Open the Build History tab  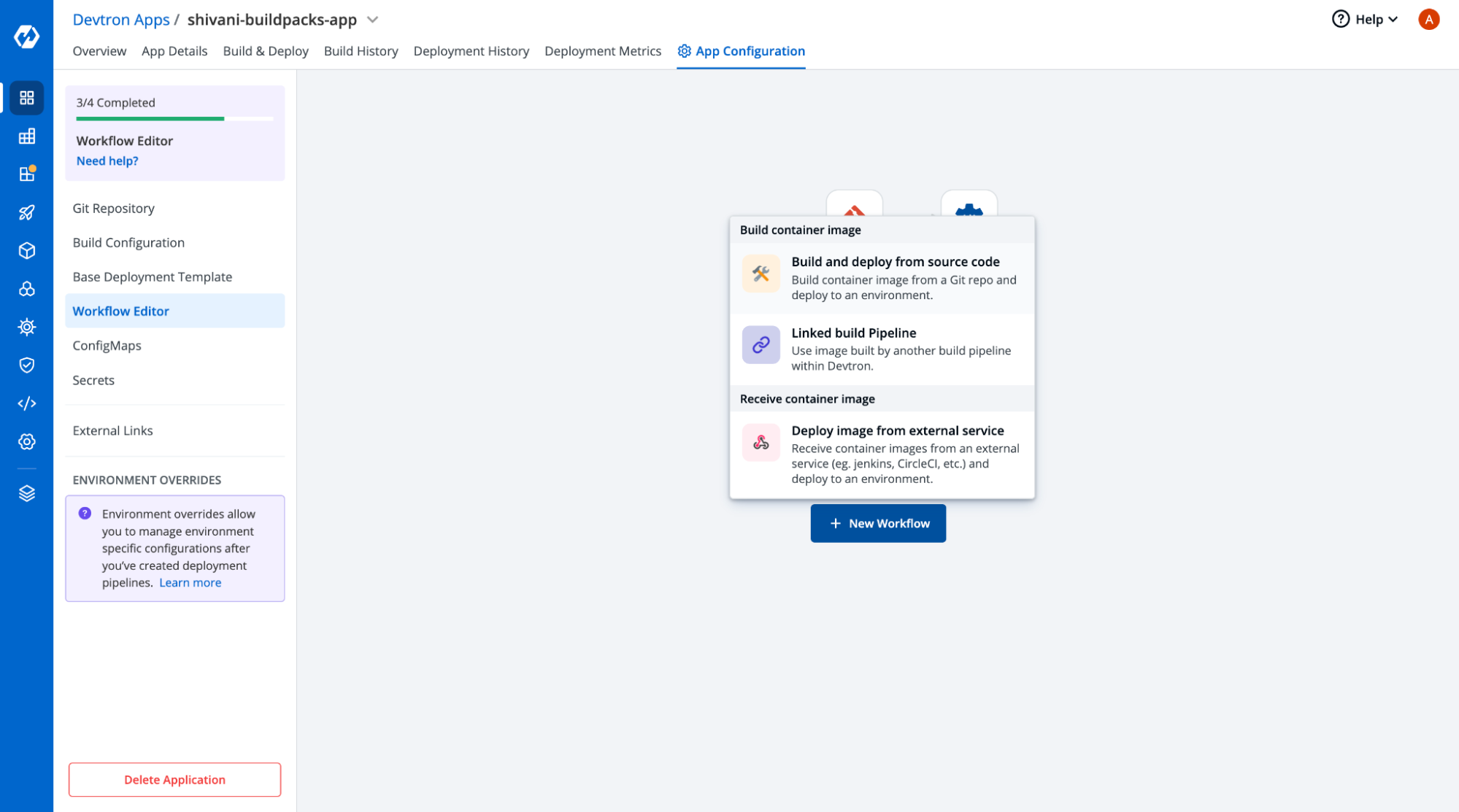pyautogui.click(x=361, y=51)
